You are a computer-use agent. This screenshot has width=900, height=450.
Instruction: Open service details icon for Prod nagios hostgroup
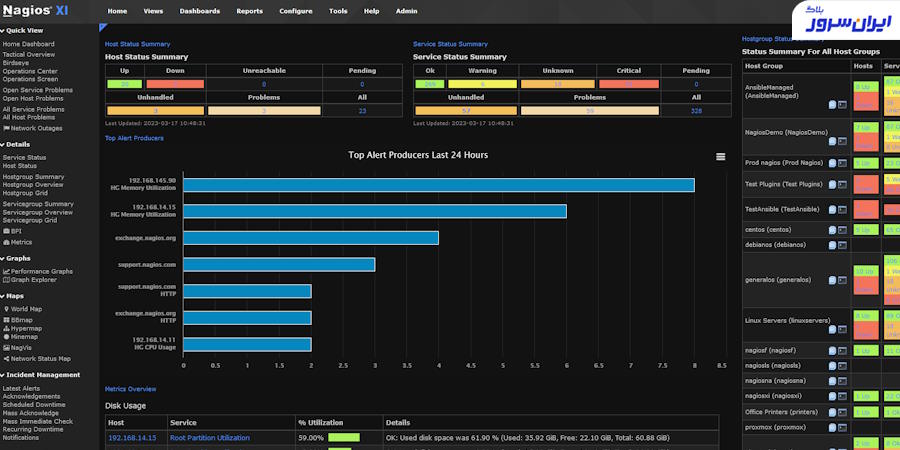tap(832, 163)
